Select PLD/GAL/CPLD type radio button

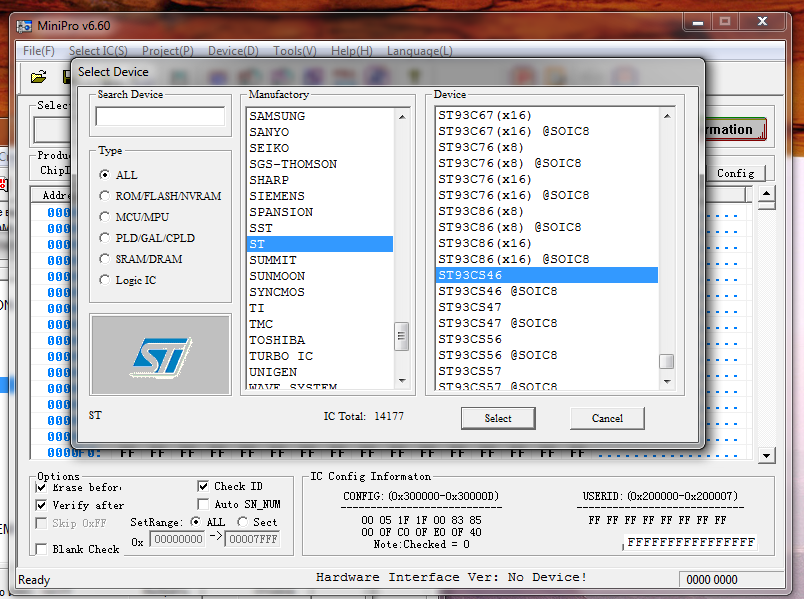(105, 238)
